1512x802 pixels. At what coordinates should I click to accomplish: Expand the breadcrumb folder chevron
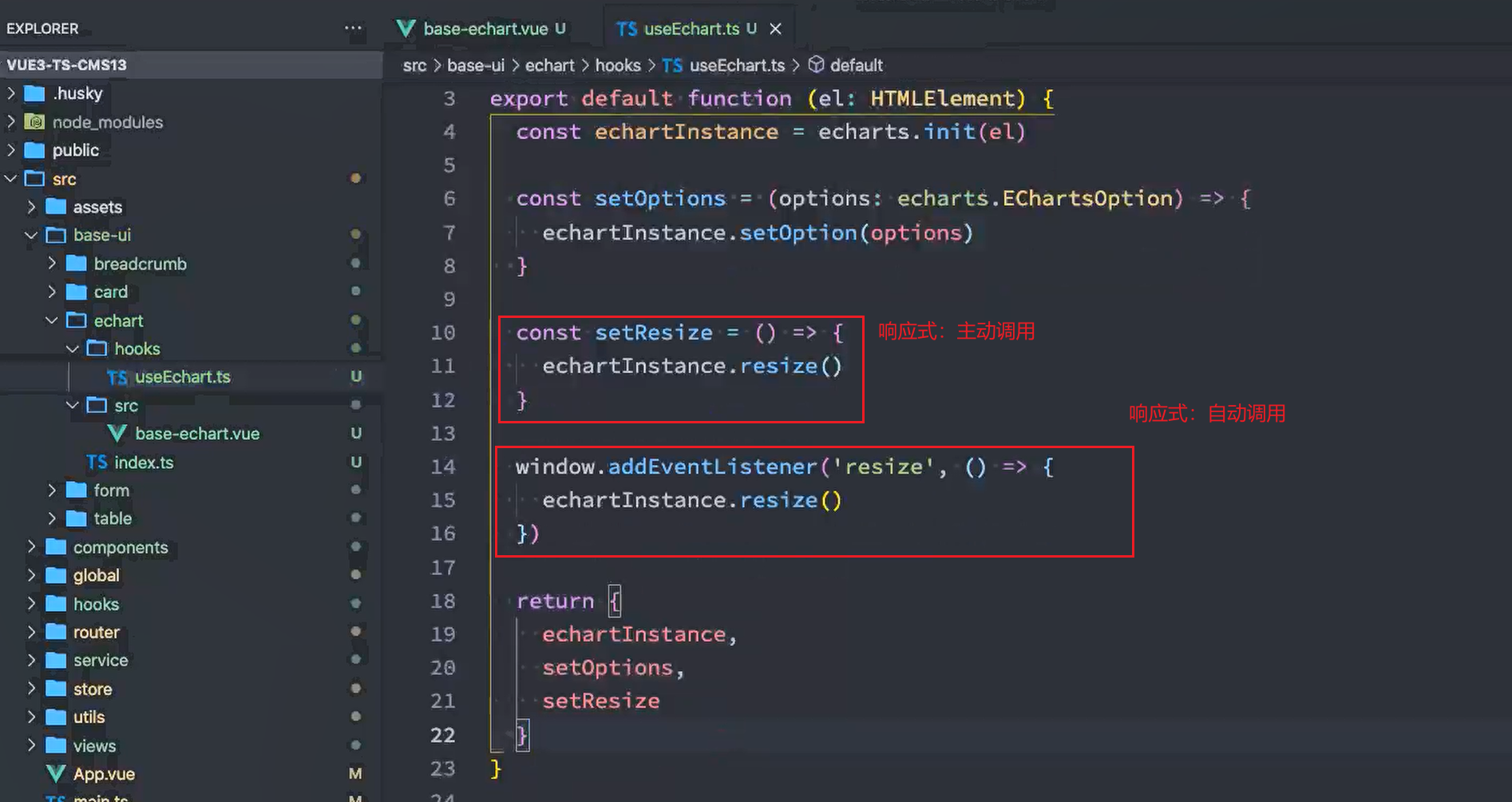pyautogui.click(x=52, y=263)
